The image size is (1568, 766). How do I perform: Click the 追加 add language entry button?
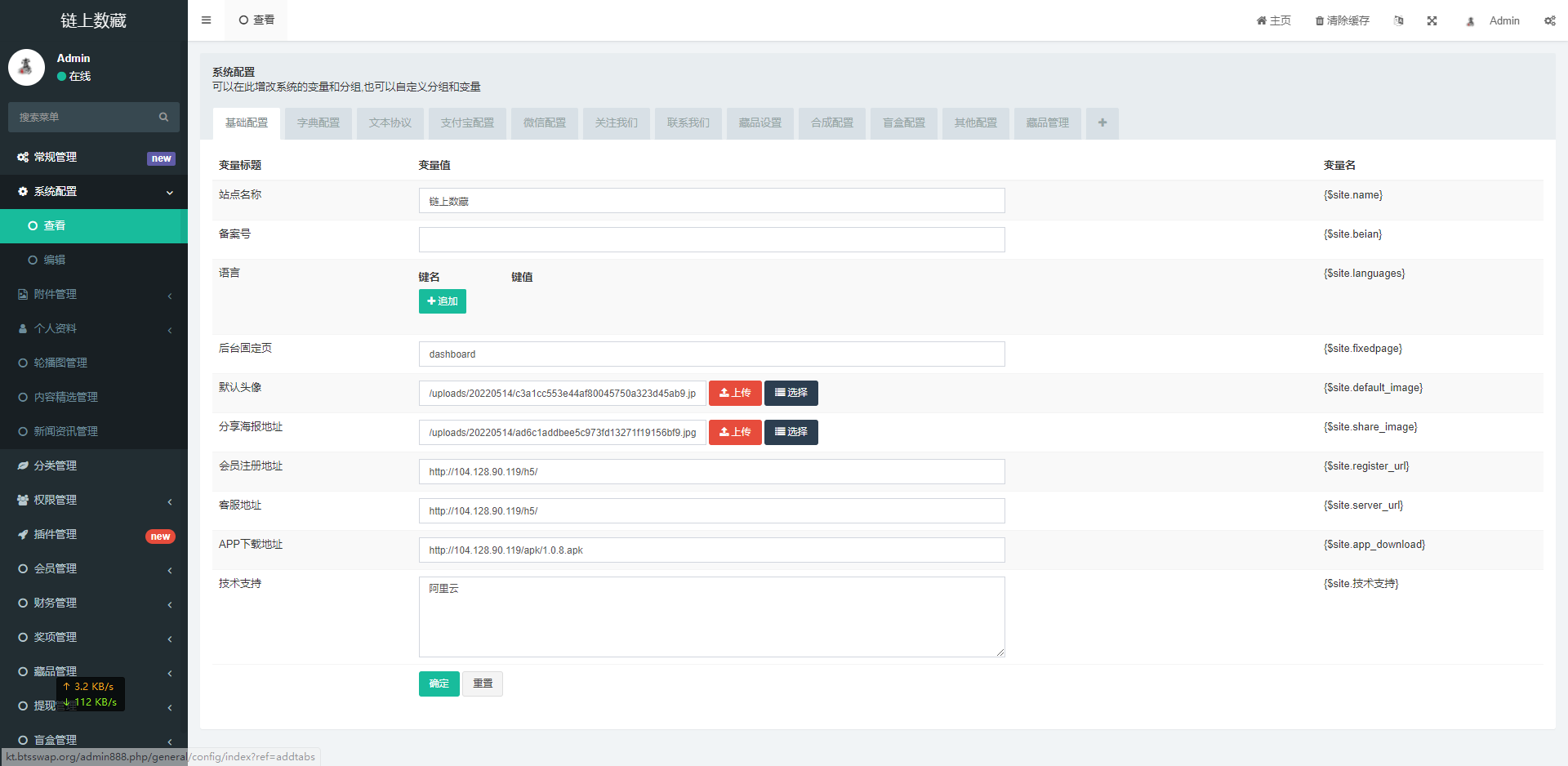(442, 301)
